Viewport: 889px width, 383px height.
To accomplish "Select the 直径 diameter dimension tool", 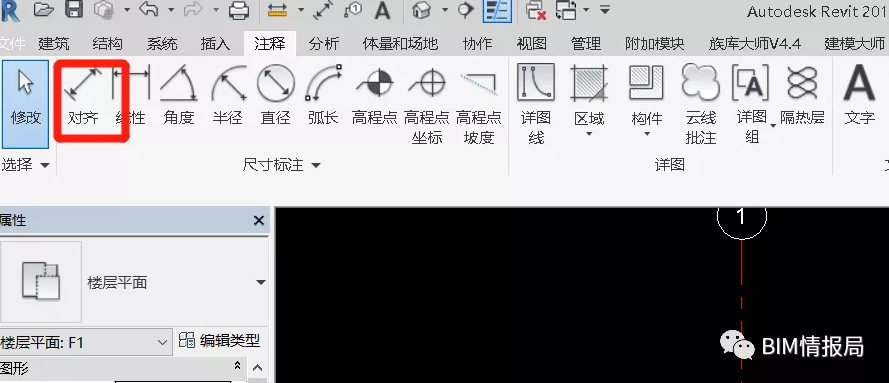I will coord(276,96).
